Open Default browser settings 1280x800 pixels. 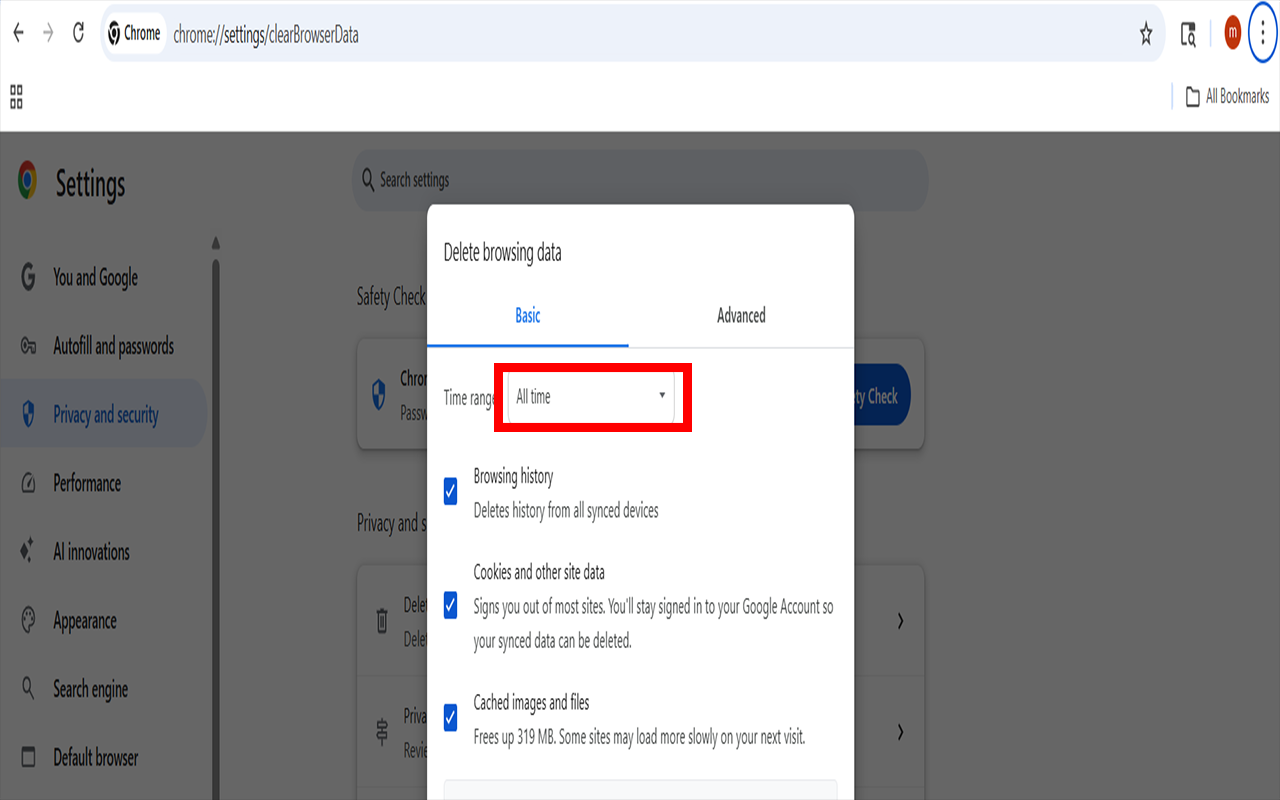pyautogui.click(x=95, y=757)
